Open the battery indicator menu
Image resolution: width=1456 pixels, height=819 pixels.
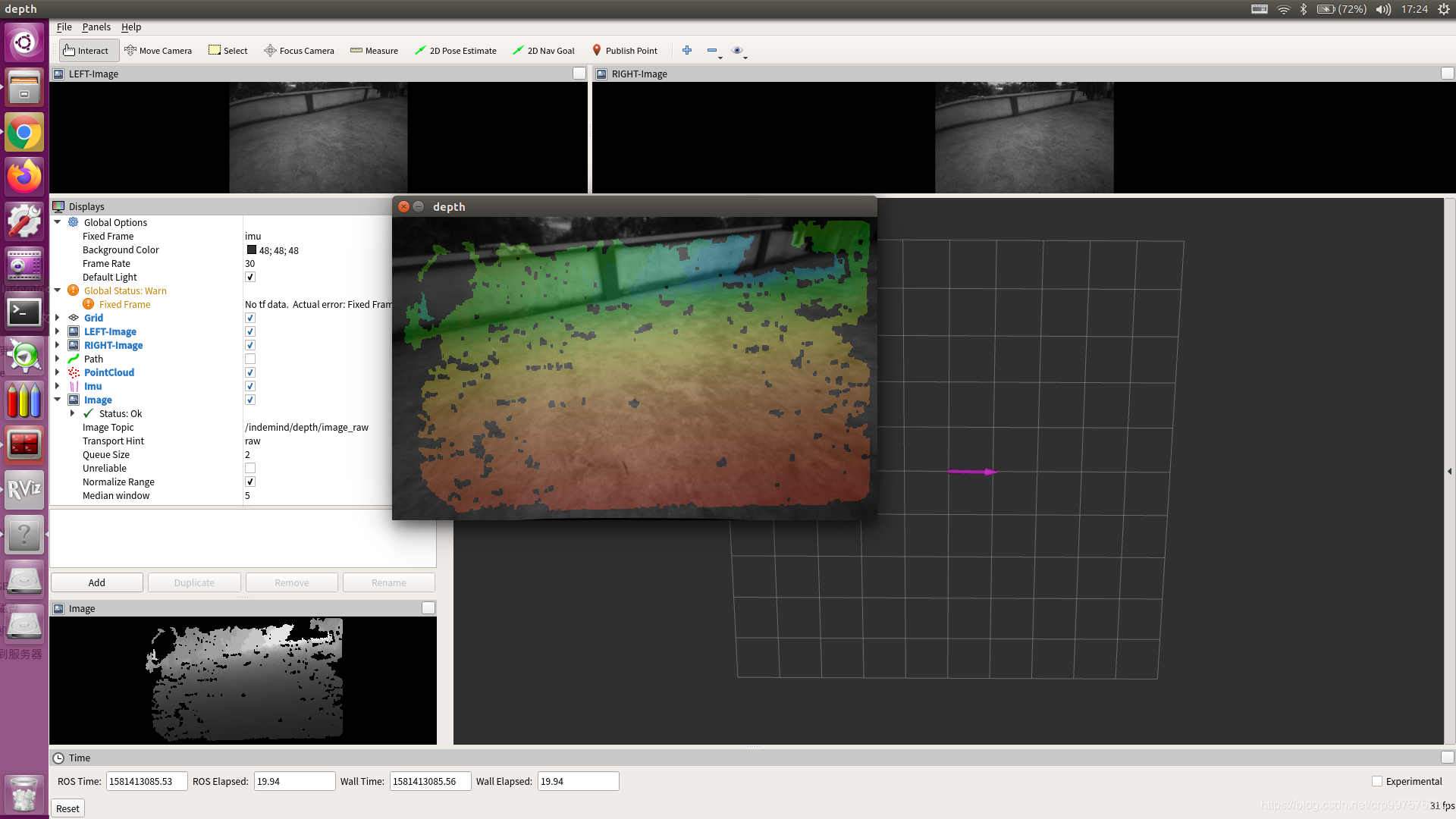point(1341,9)
